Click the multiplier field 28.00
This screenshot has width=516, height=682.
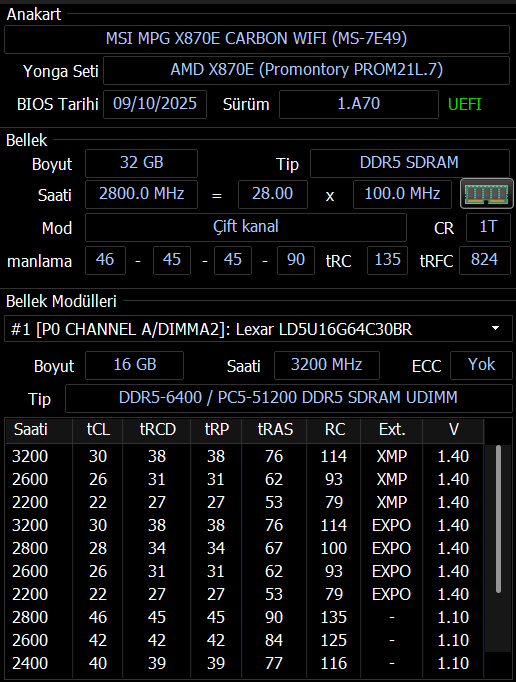[273, 194]
